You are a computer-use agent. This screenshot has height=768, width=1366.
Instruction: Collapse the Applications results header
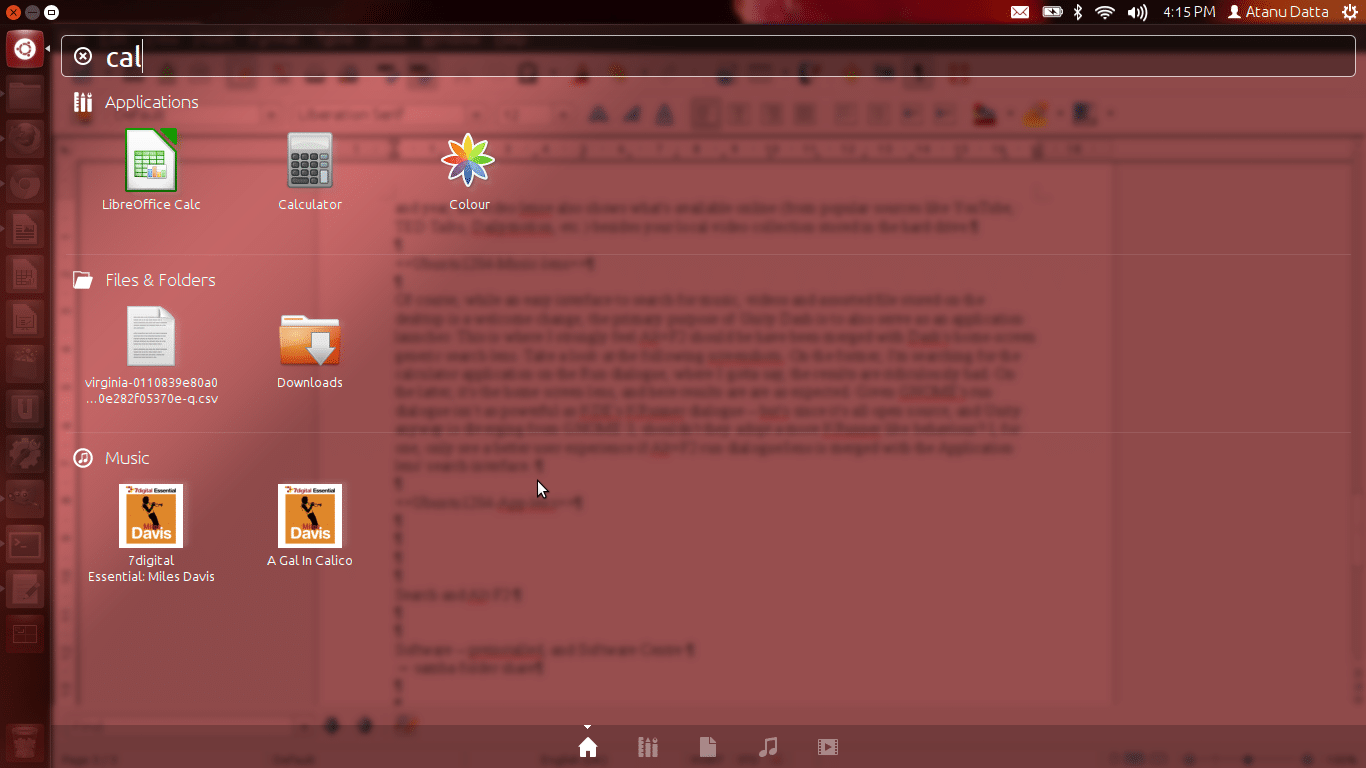(x=136, y=102)
